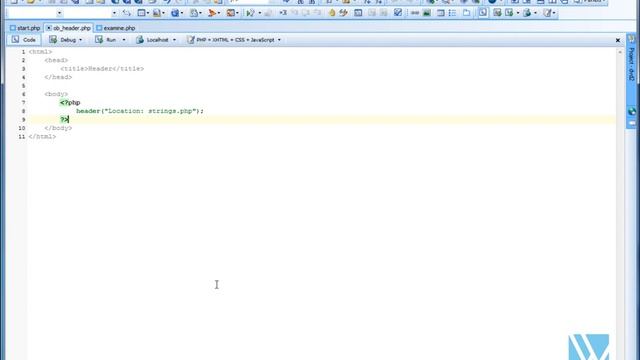The width and height of the screenshot is (640, 360).
Task: Open the first toolbar combo box dropdown
Action: pyautogui.click(x=60, y=13)
